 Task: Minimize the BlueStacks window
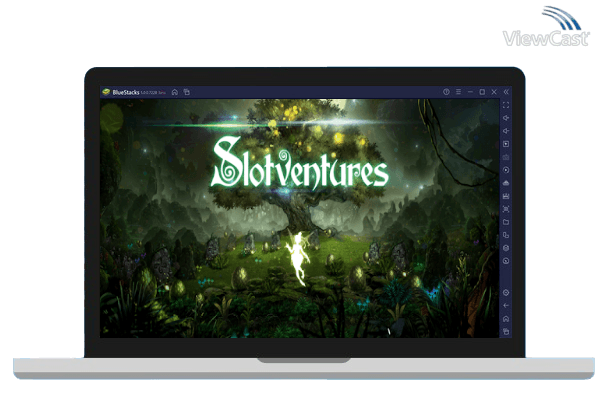click(470, 92)
